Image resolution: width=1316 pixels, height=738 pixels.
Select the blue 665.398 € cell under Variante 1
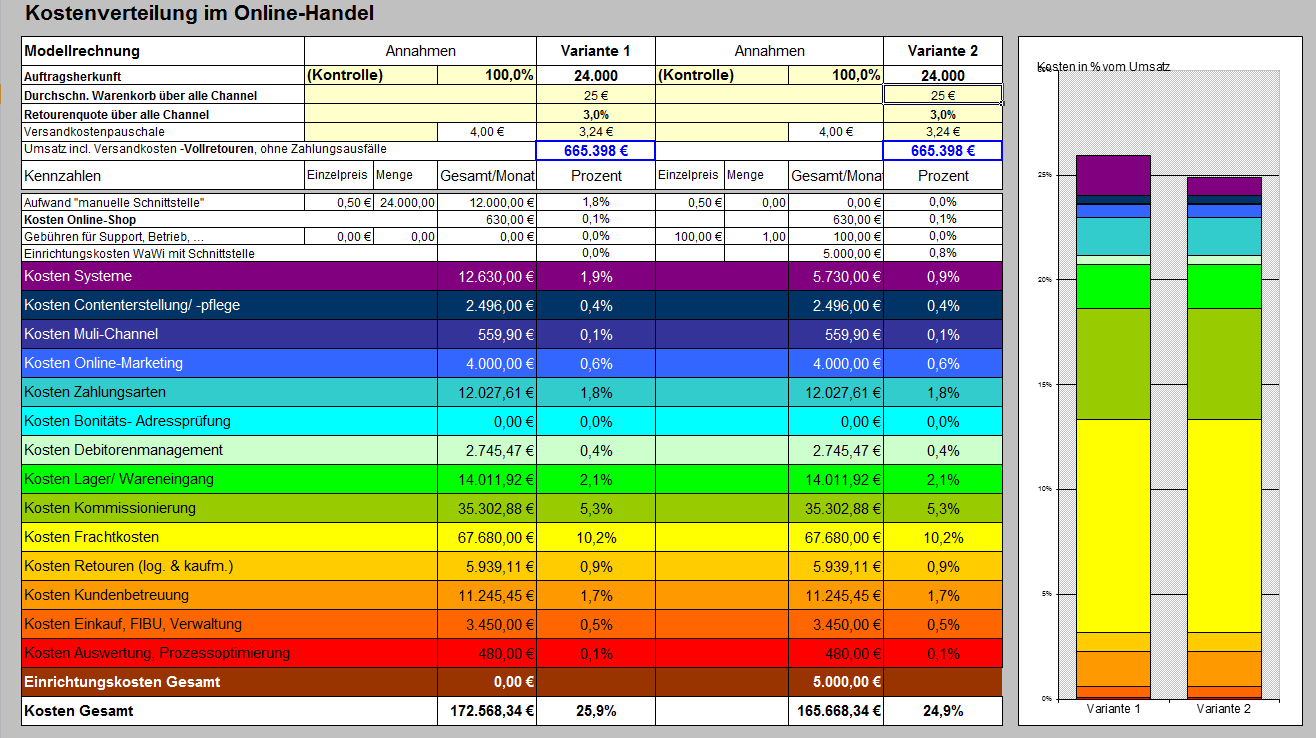(x=596, y=151)
